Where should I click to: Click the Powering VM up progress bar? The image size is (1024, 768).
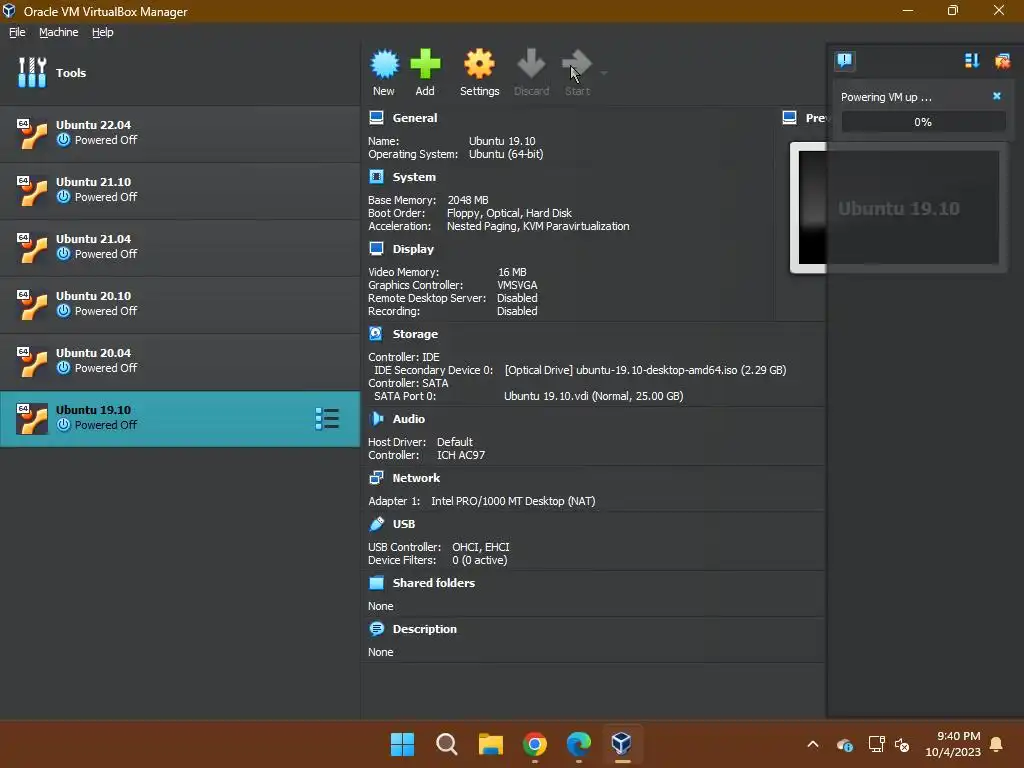923,122
